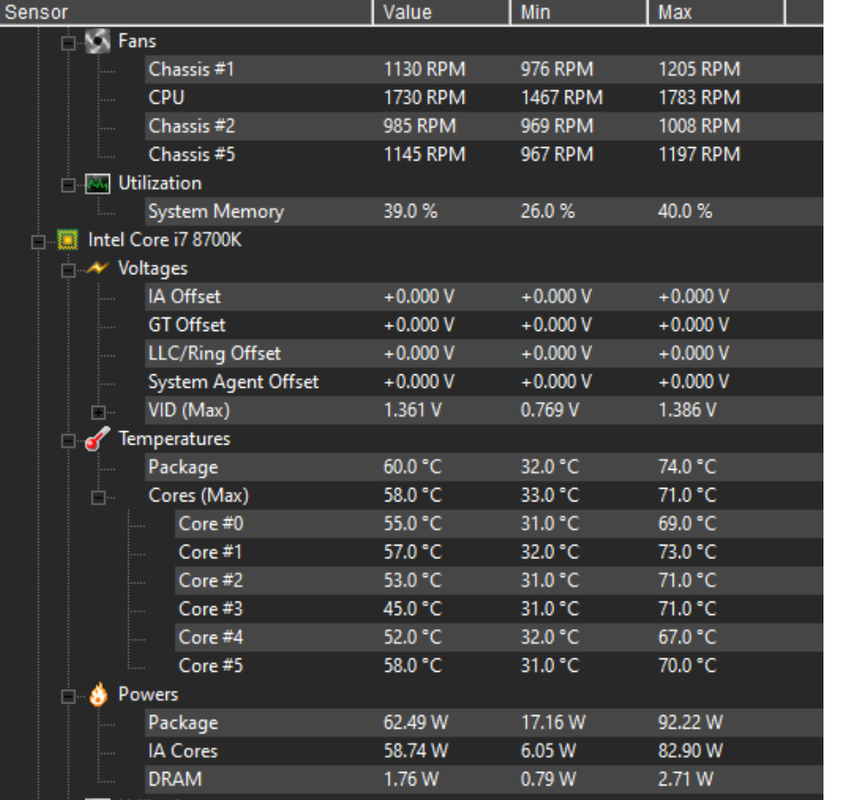This screenshot has width=846, height=800.
Task: Sort by the Max column header
Action: pos(715,12)
